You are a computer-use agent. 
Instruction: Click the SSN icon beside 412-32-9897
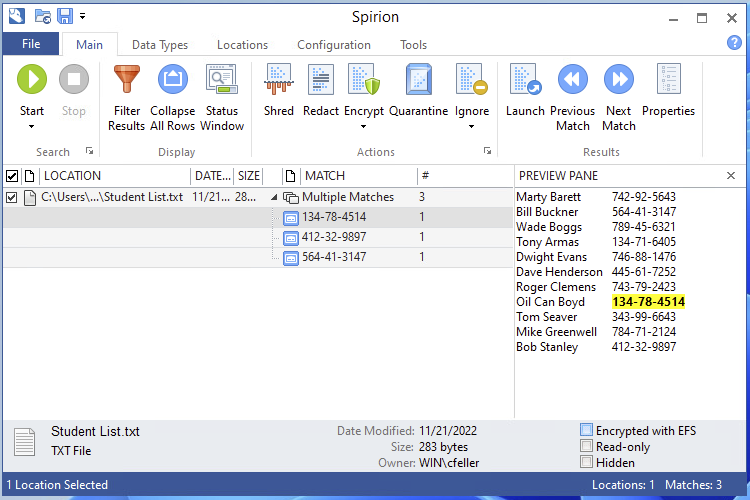(x=291, y=238)
